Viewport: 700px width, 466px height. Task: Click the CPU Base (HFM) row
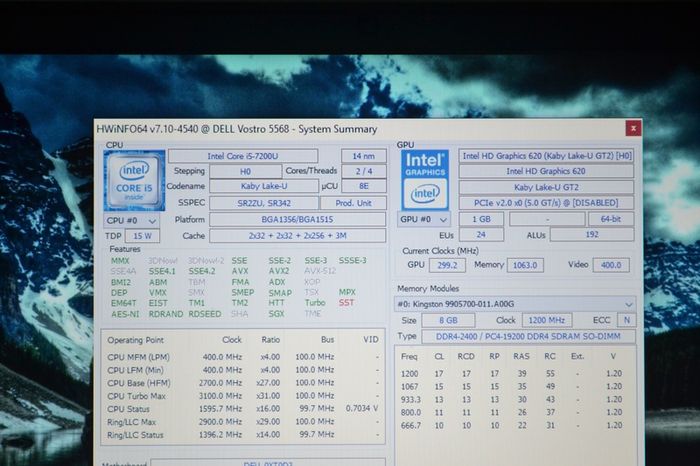(243, 383)
